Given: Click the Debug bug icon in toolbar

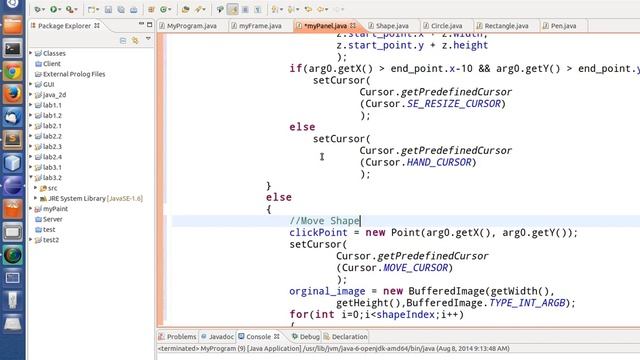Looking at the screenshot, I should click(38, 9).
